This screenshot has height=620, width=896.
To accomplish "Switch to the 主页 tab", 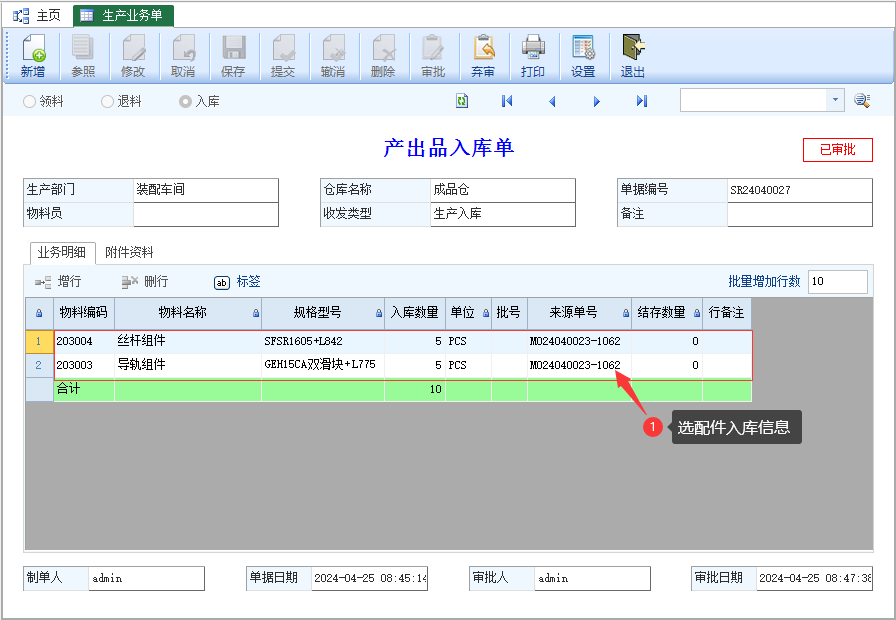I will [x=37, y=15].
